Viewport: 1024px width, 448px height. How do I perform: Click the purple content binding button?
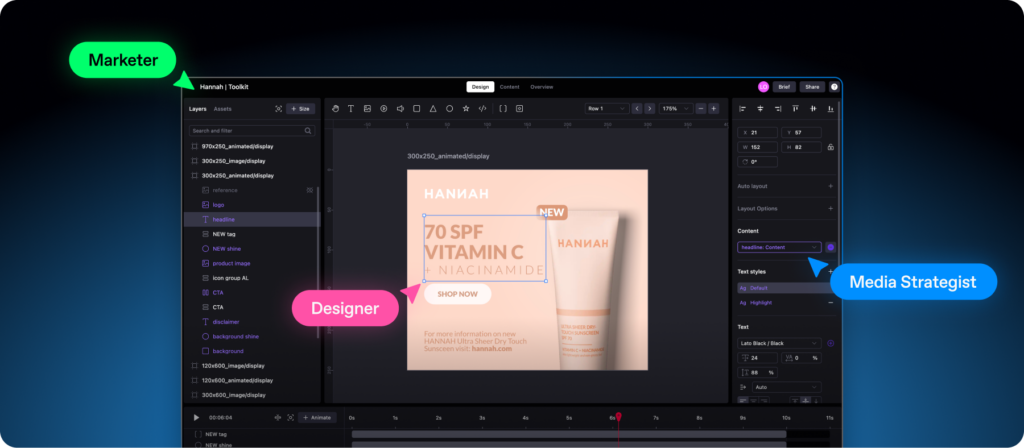tap(830, 248)
